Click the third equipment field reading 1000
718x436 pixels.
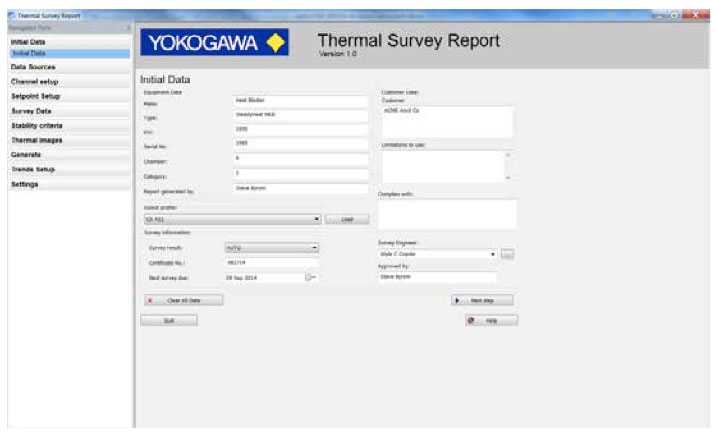[300, 130]
